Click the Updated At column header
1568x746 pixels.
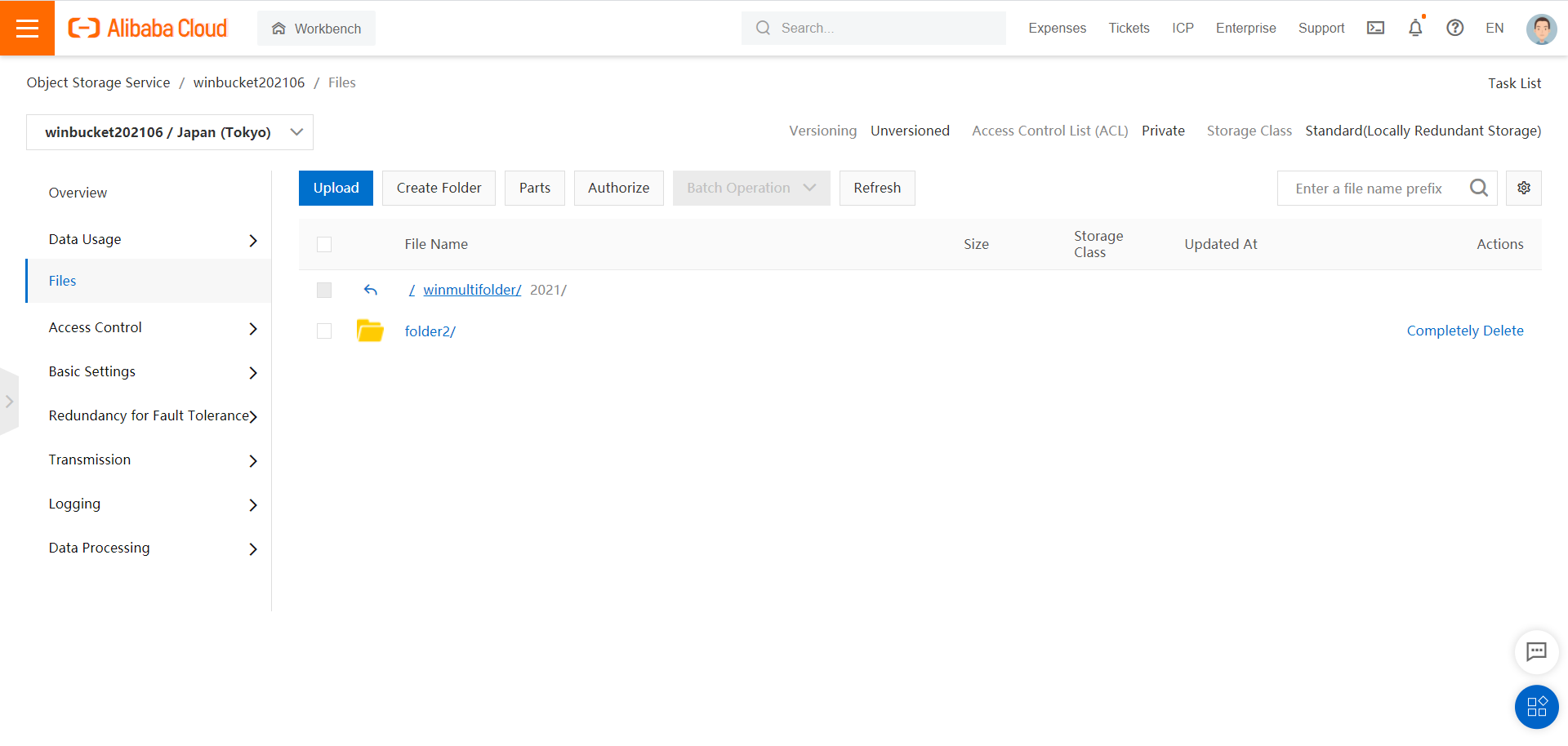1221,244
